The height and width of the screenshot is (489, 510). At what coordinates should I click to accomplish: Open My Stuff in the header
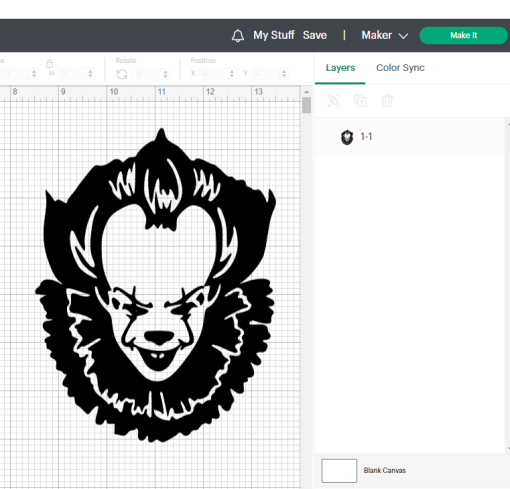(274, 35)
